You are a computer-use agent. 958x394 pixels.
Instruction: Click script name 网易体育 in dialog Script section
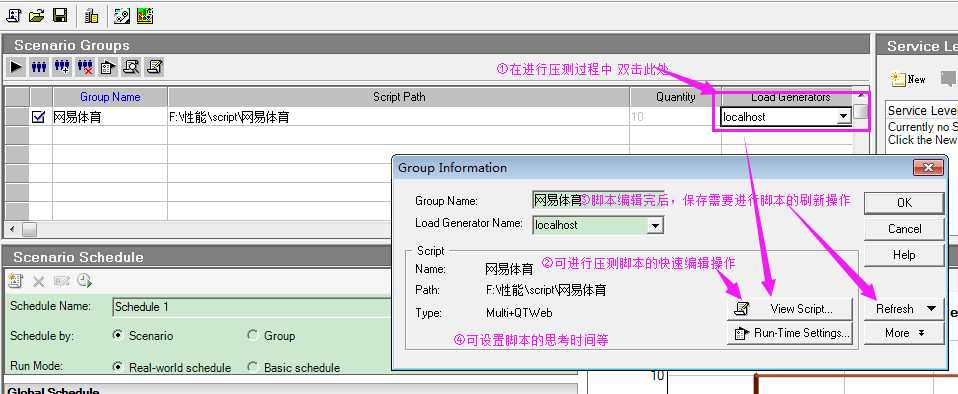pos(510,268)
